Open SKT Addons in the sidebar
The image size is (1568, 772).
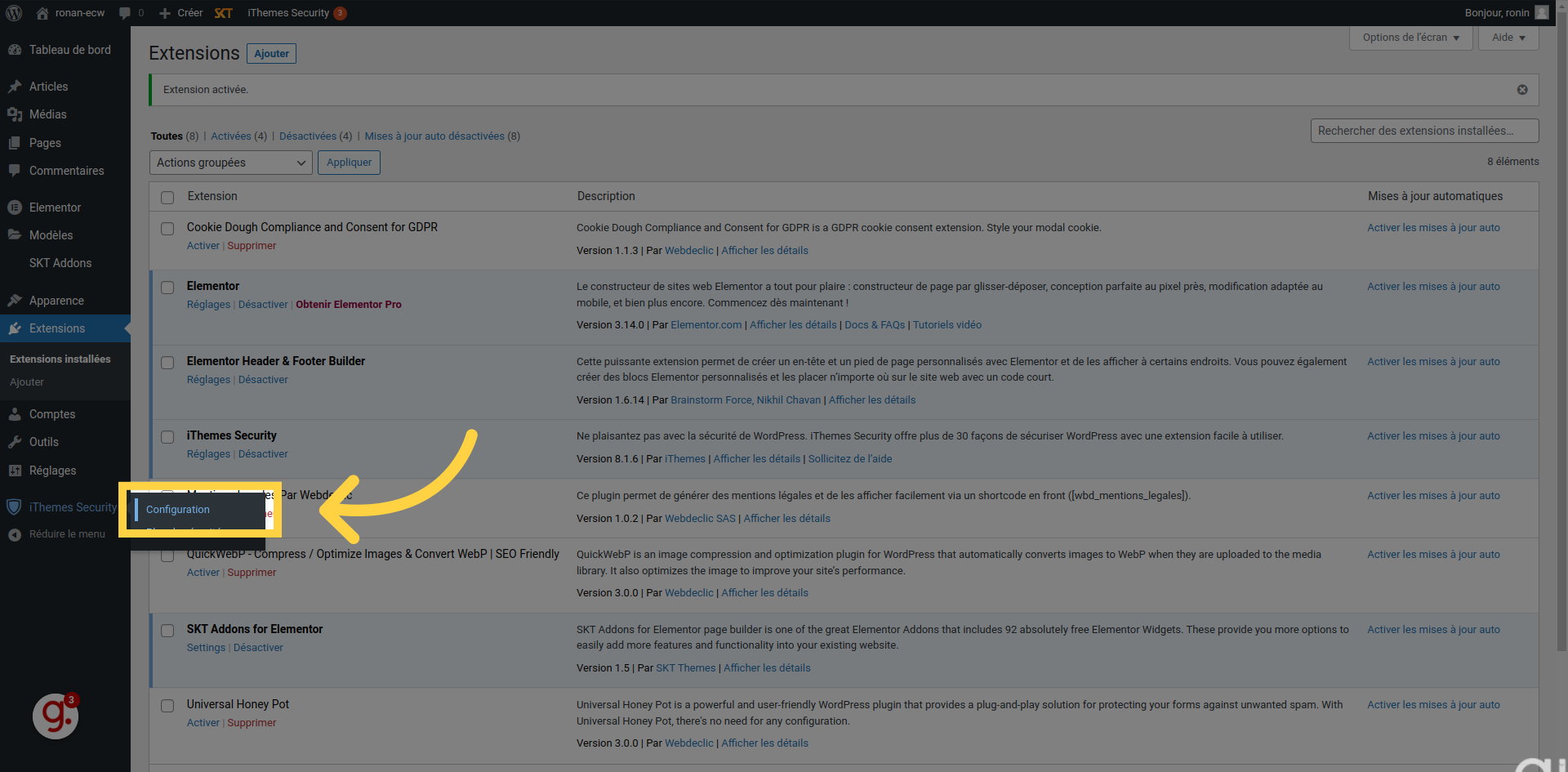tap(60, 263)
